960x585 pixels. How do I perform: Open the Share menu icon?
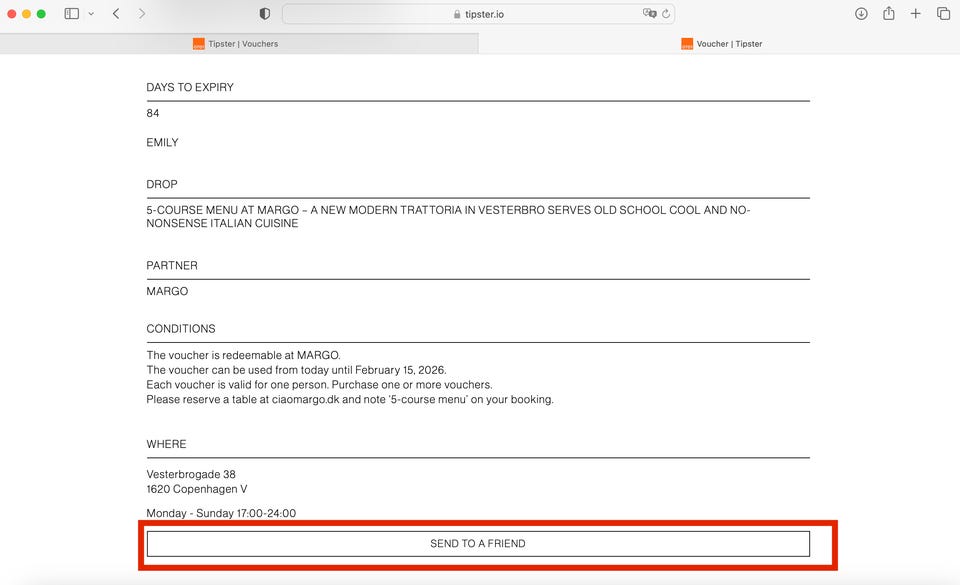click(888, 13)
